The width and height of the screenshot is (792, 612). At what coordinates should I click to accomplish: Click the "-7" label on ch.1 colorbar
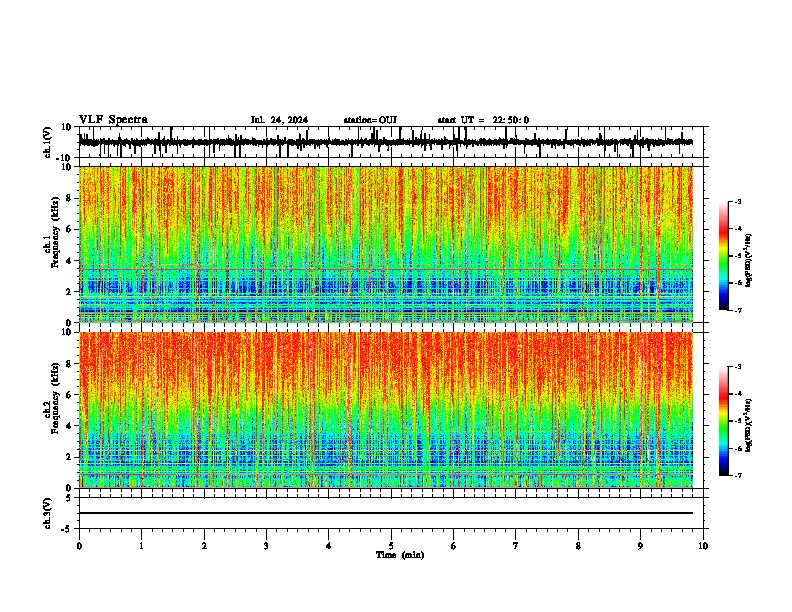[738, 310]
